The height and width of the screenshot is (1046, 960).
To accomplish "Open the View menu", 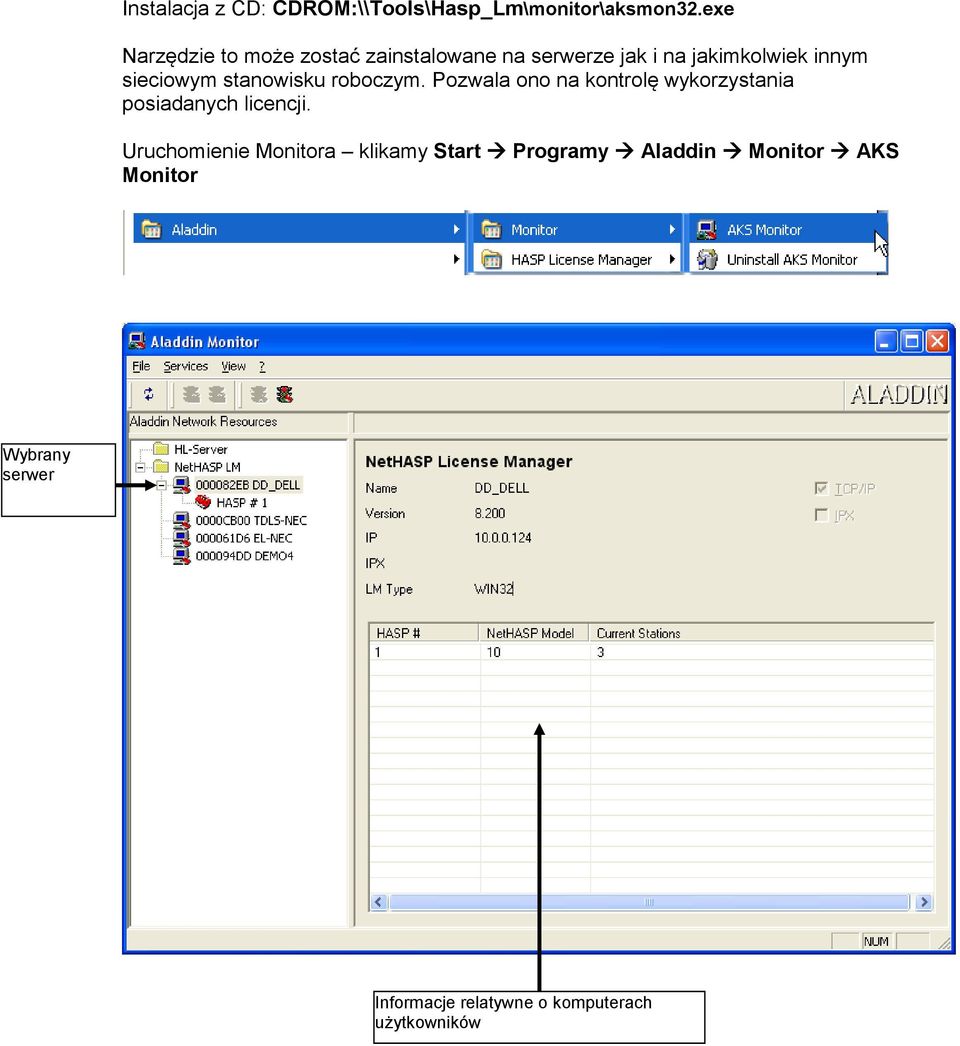I will coord(233,366).
